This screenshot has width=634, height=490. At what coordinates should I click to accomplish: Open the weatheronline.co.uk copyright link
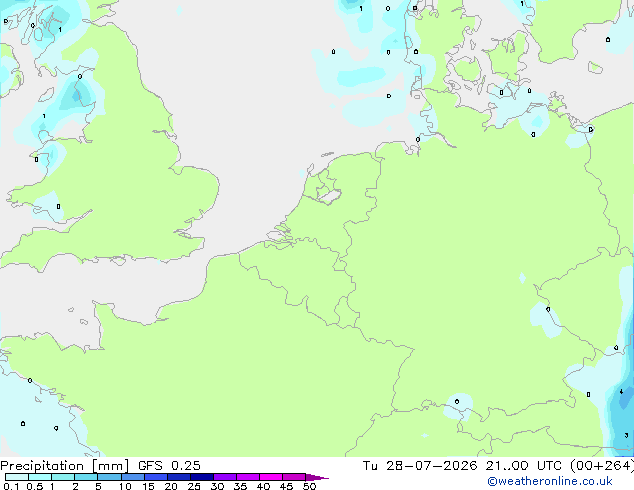point(550,481)
